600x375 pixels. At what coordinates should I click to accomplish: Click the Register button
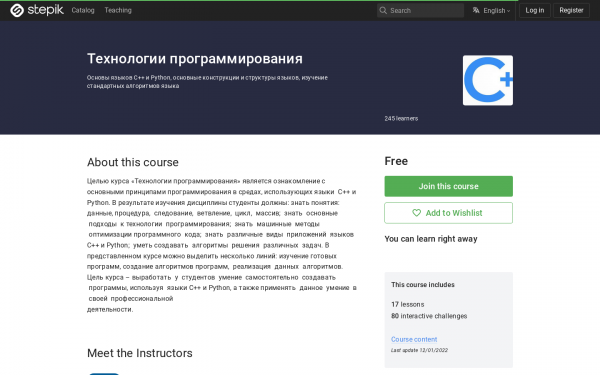pyautogui.click(x=571, y=10)
